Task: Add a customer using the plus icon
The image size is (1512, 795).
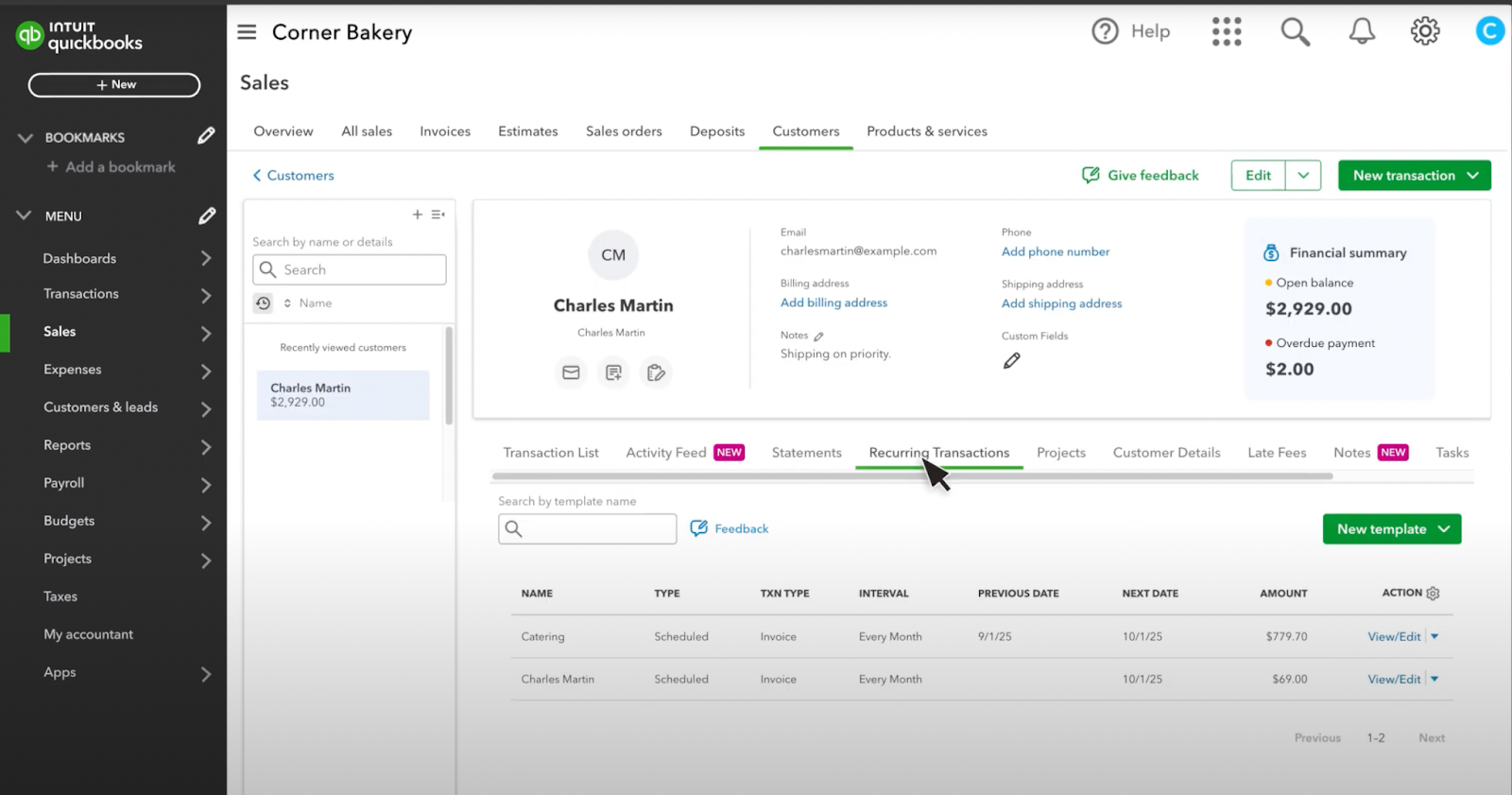Action: (417, 215)
